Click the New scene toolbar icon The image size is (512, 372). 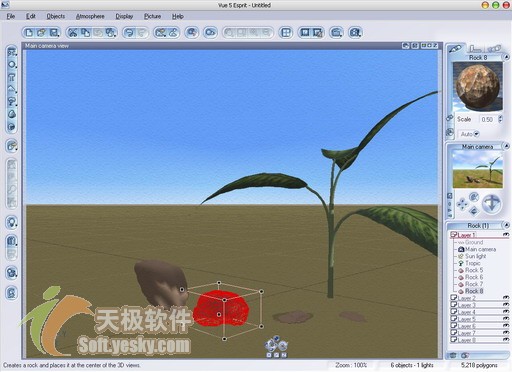tap(29, 32)
